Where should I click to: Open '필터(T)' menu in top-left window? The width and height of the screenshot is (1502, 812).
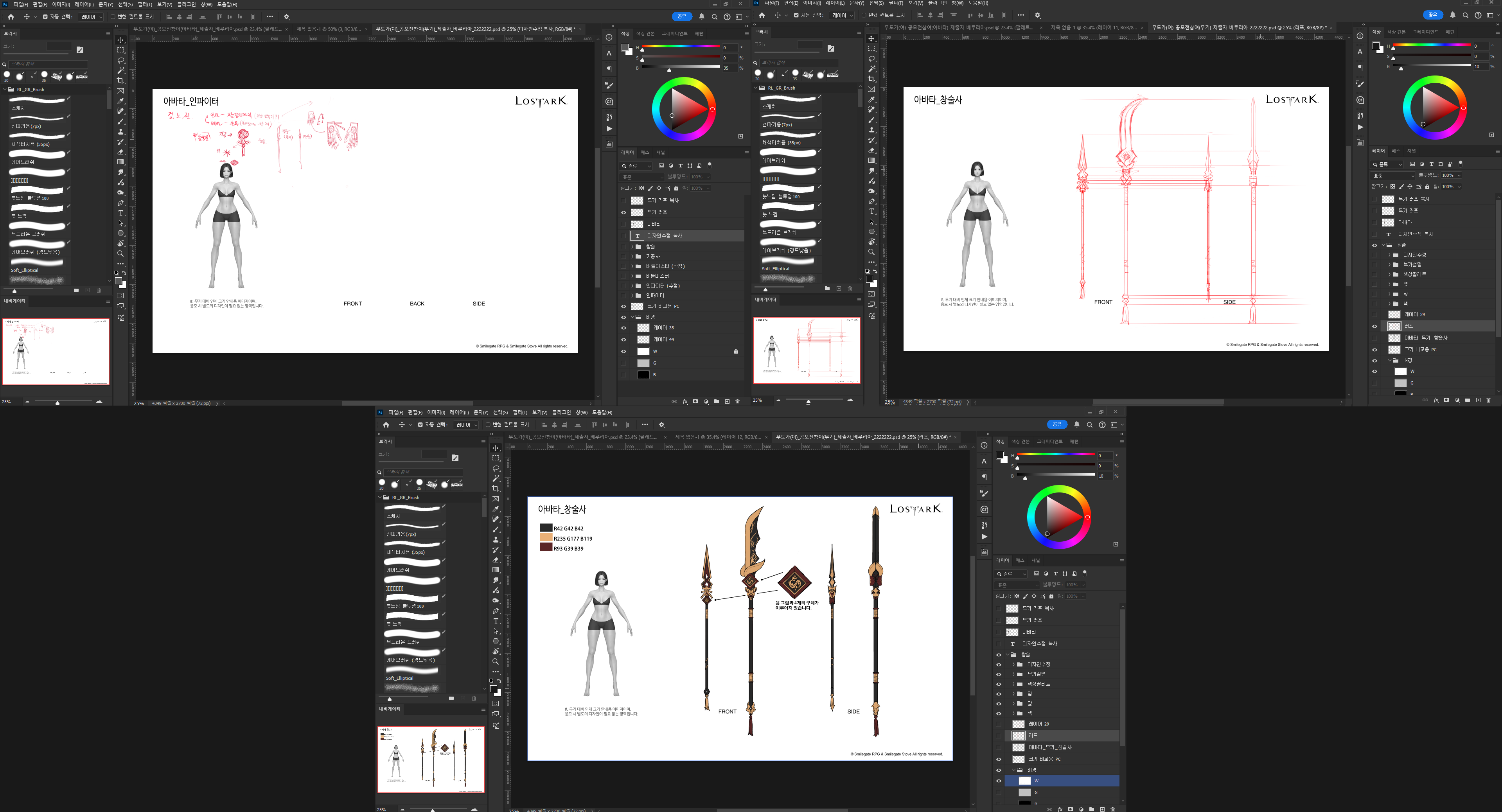click(145, 4)
